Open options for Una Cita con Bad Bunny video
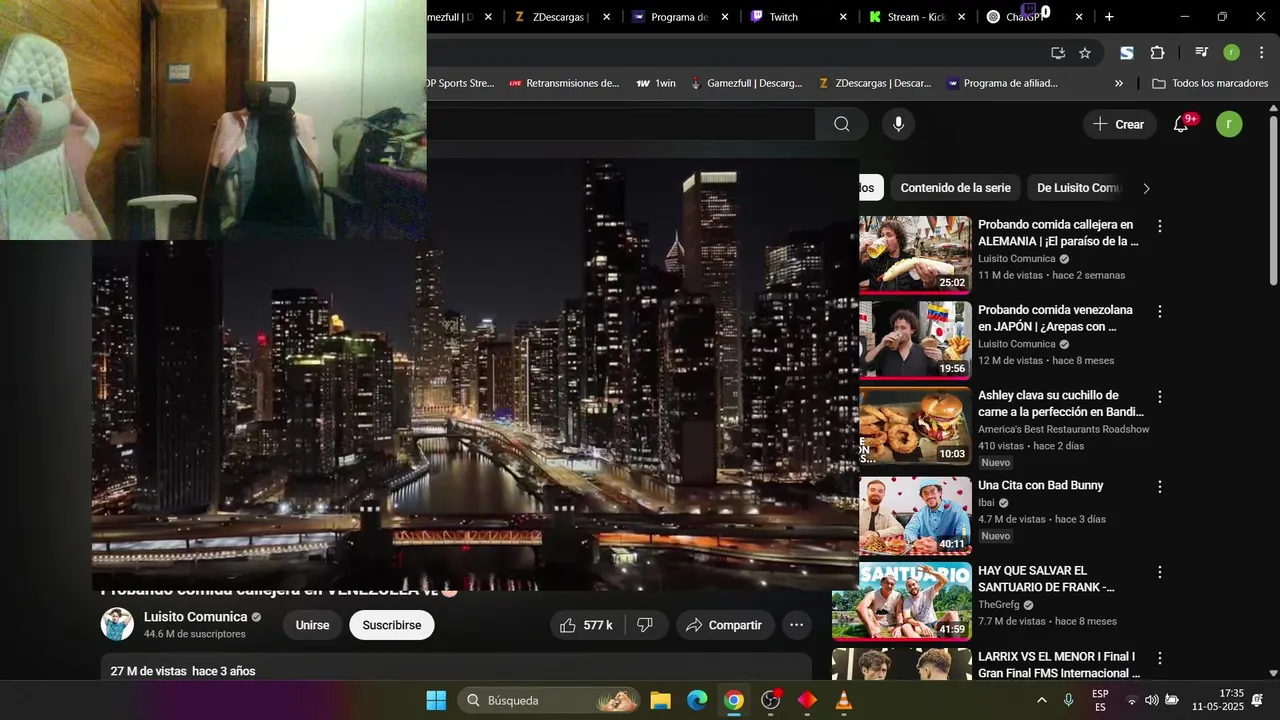Screen dimensions: 1280x720 (x=1160, y=487)
